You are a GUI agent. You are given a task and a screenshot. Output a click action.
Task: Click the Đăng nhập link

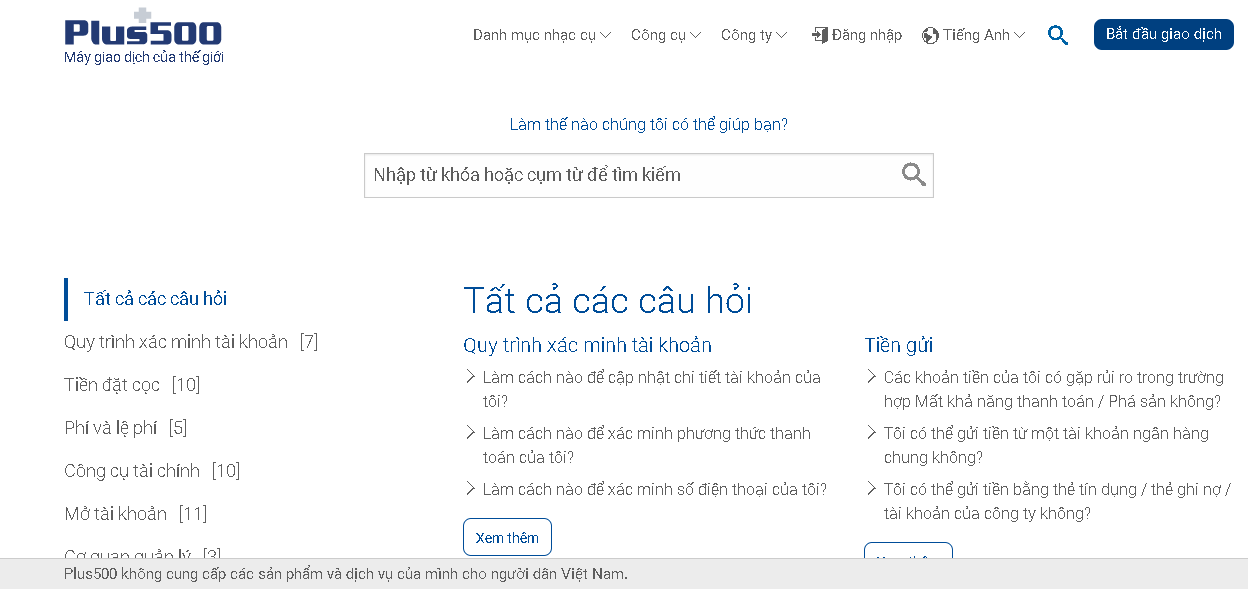[866, 35]
